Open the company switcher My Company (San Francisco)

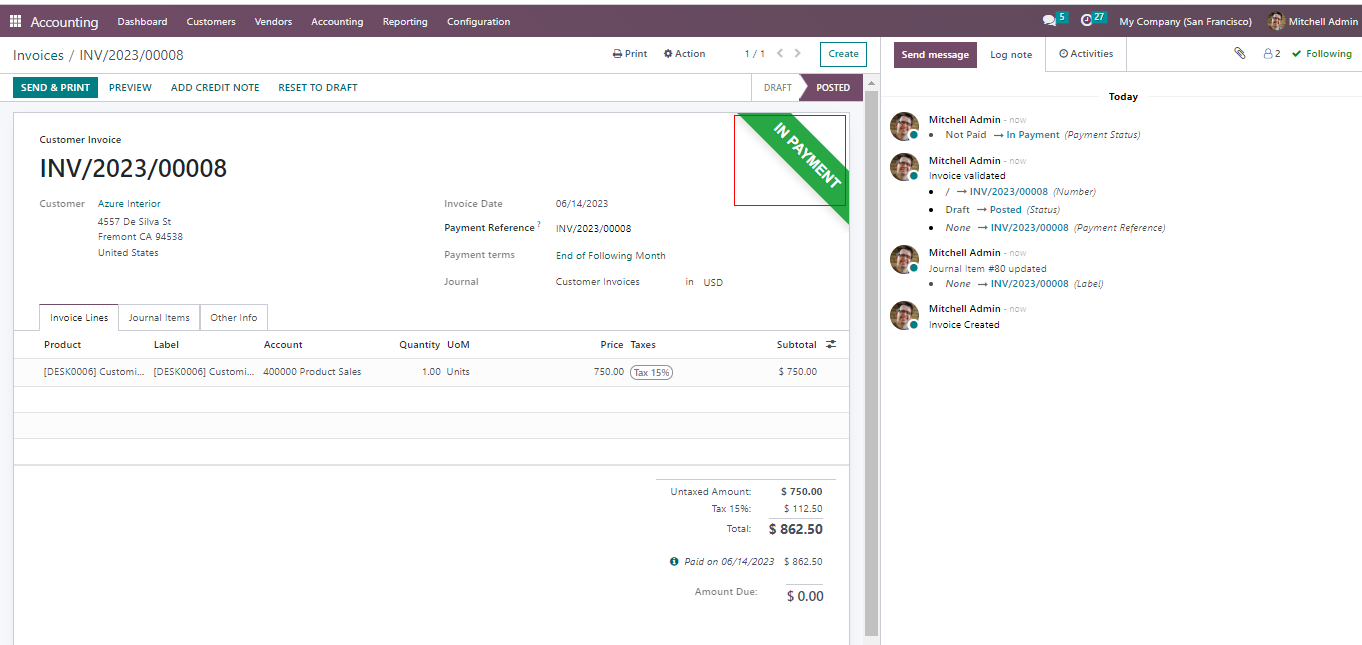tap(1185, 22)
